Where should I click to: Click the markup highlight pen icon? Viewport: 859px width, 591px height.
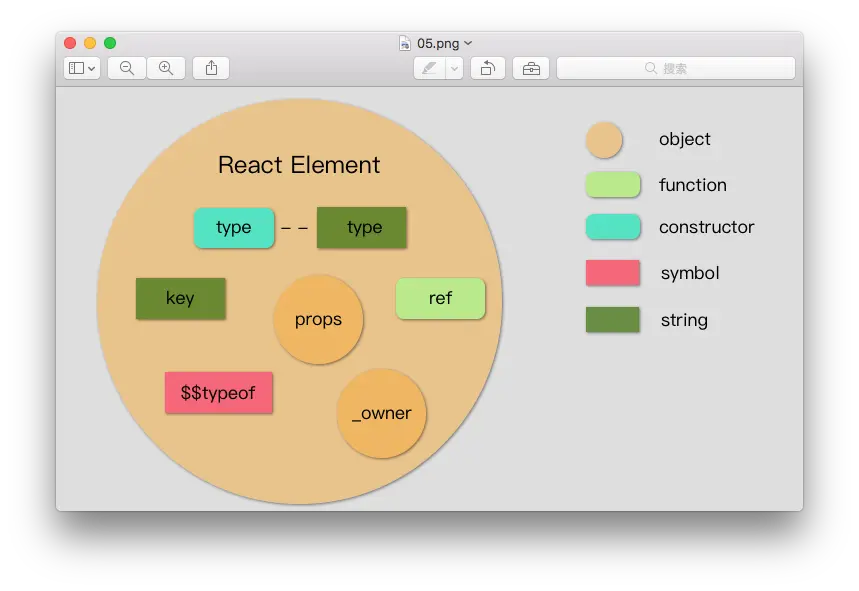430,68
